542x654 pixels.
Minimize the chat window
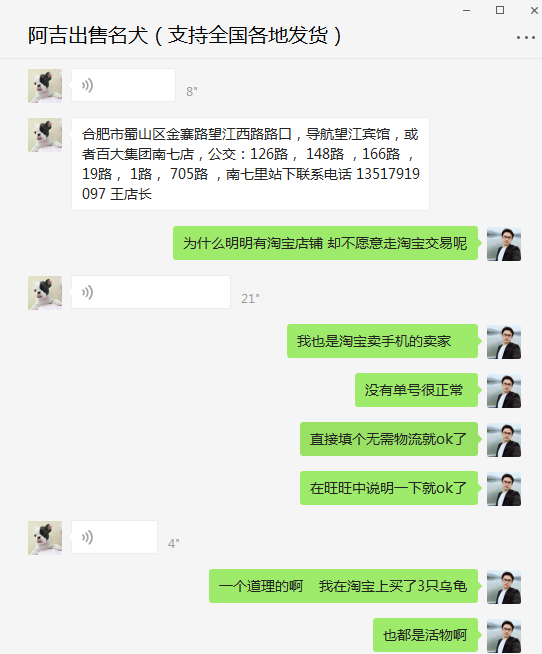pyautogui.click(x=466, y=10)
